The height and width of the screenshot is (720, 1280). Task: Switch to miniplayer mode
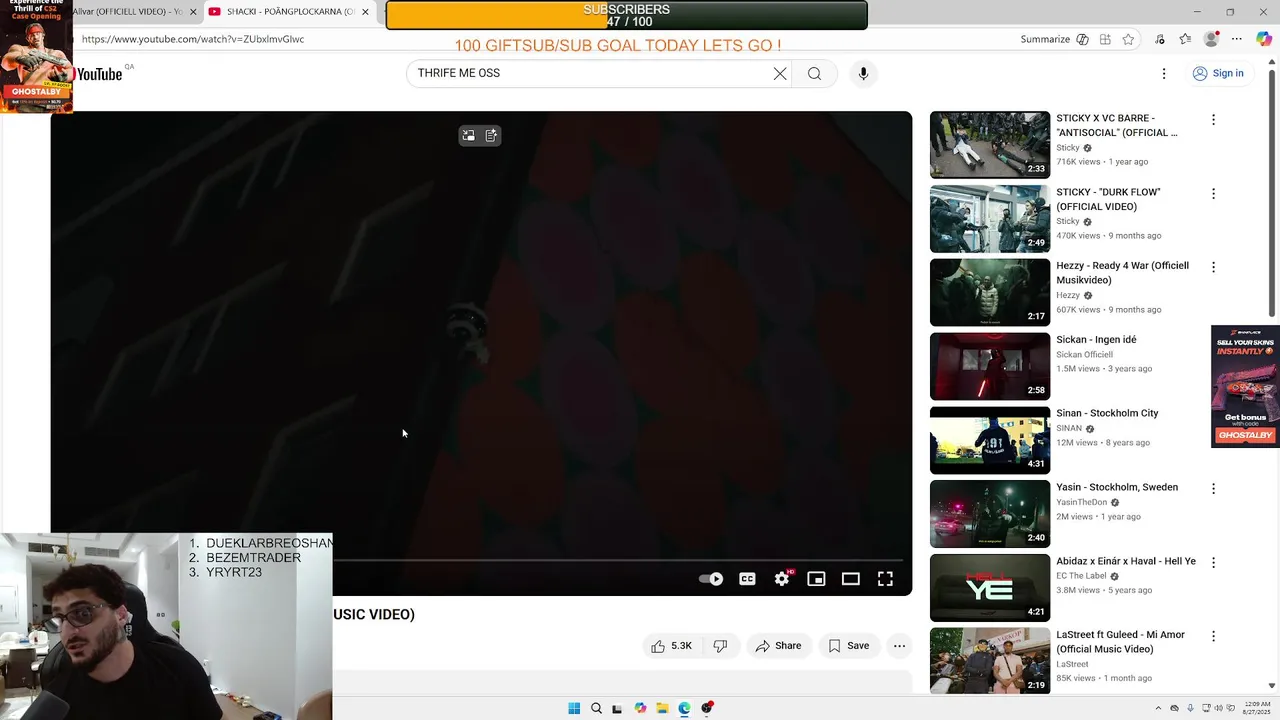816,579
